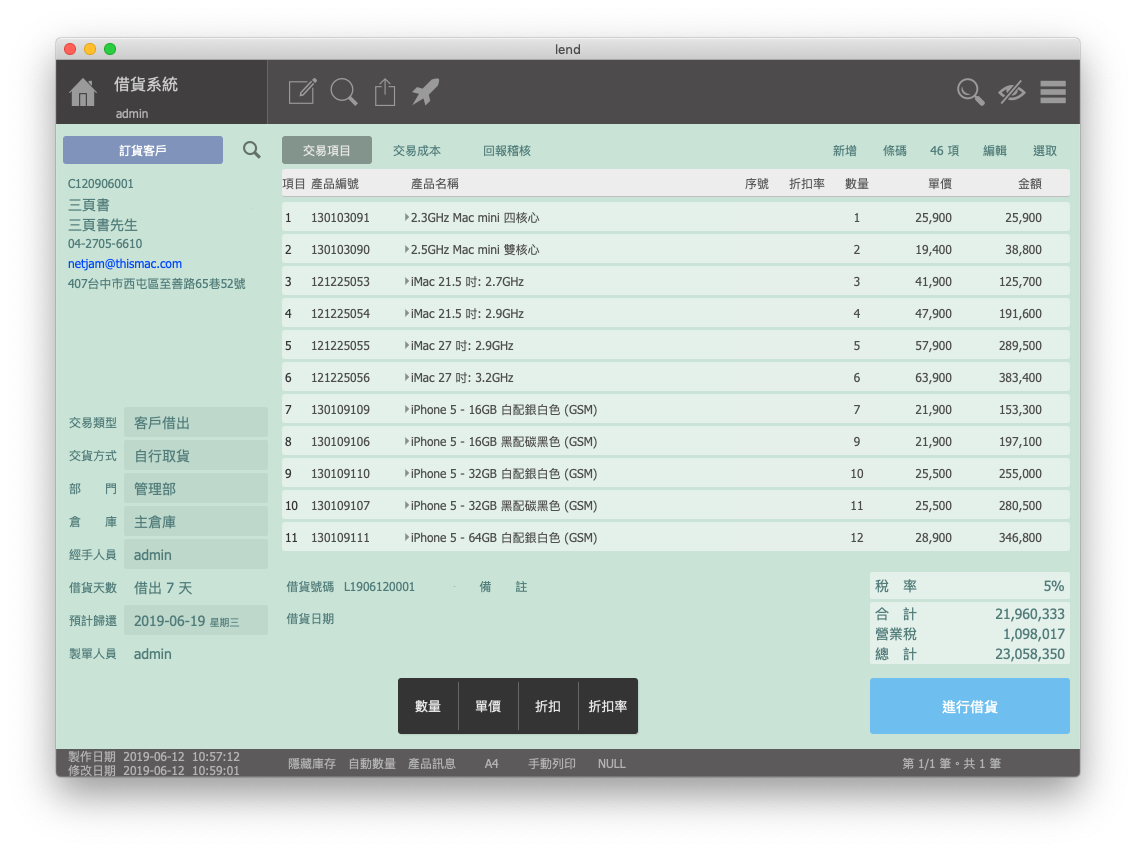The image size is (1136, 851).
Task: Toggle 產品訊息 in status bar
Action: (x=432, y=763)
